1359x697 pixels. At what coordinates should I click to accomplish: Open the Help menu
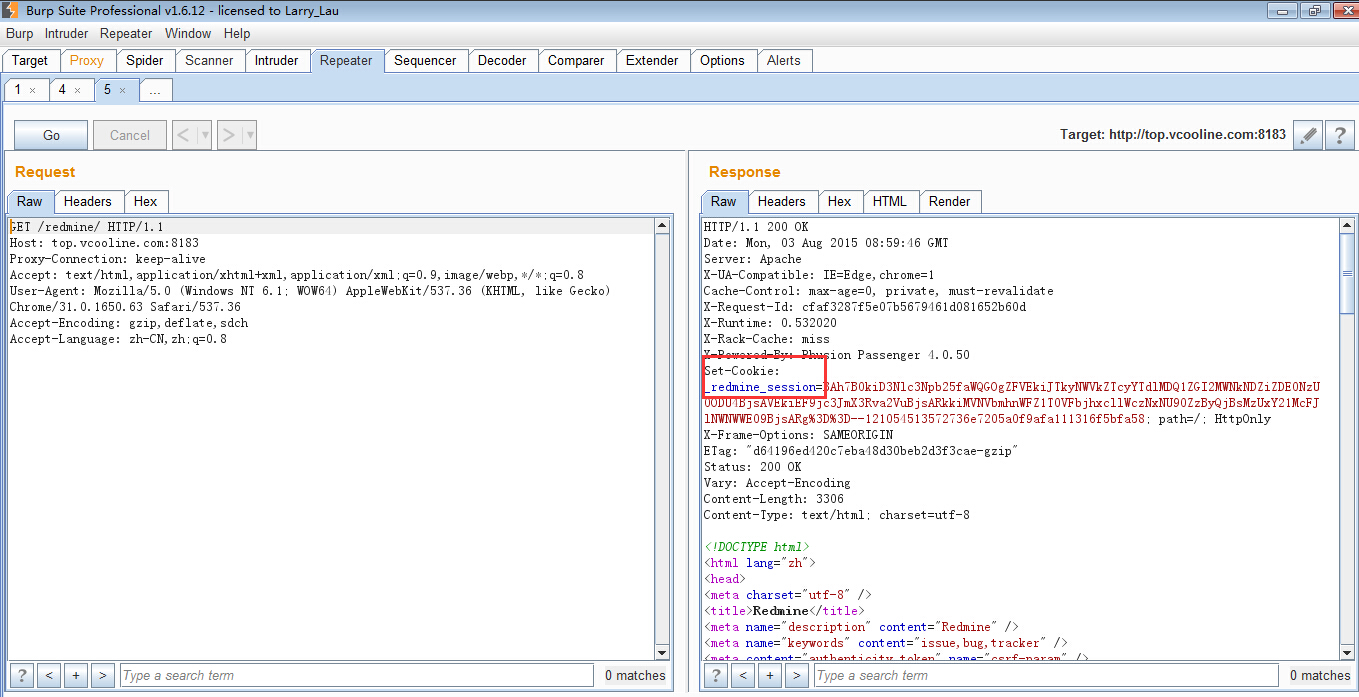237,33
